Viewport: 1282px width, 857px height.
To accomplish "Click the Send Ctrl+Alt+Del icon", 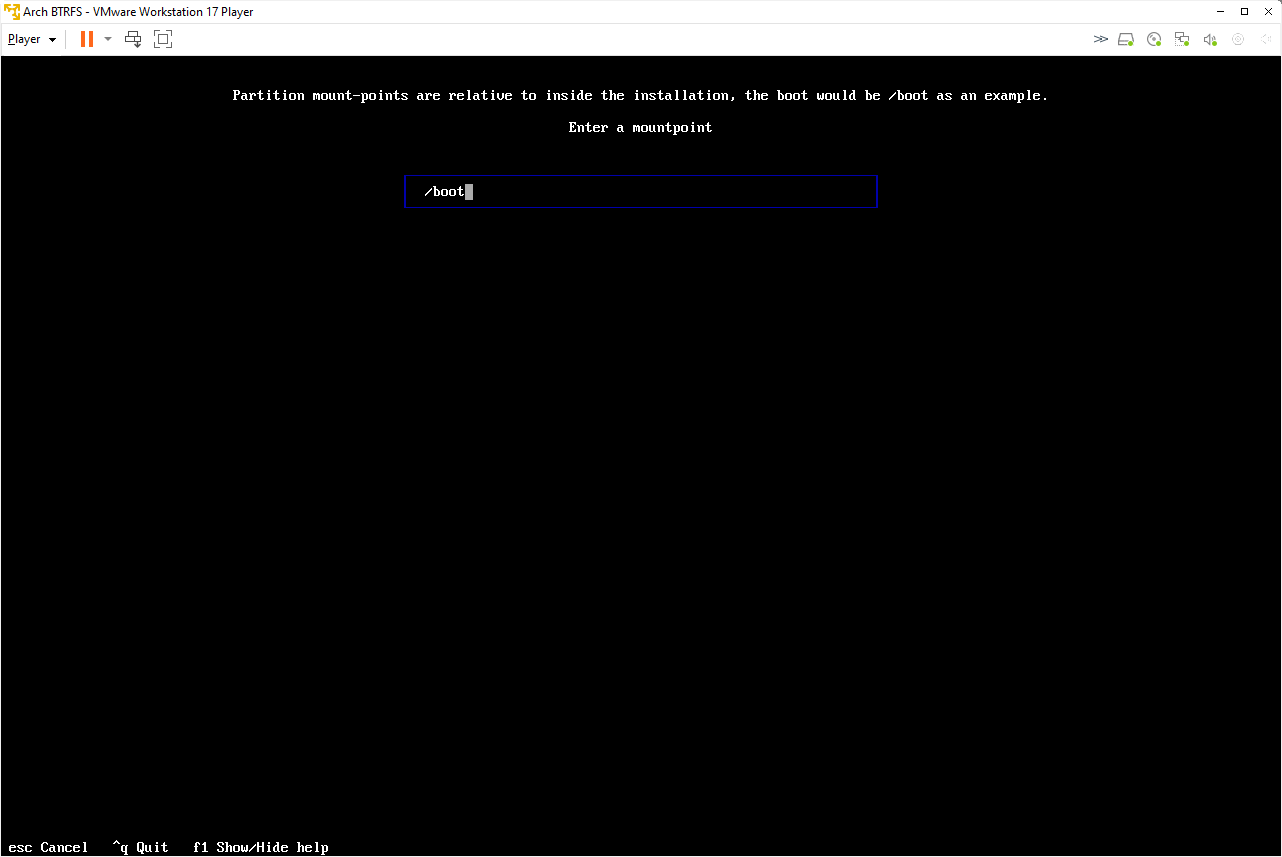I will 133,39.
